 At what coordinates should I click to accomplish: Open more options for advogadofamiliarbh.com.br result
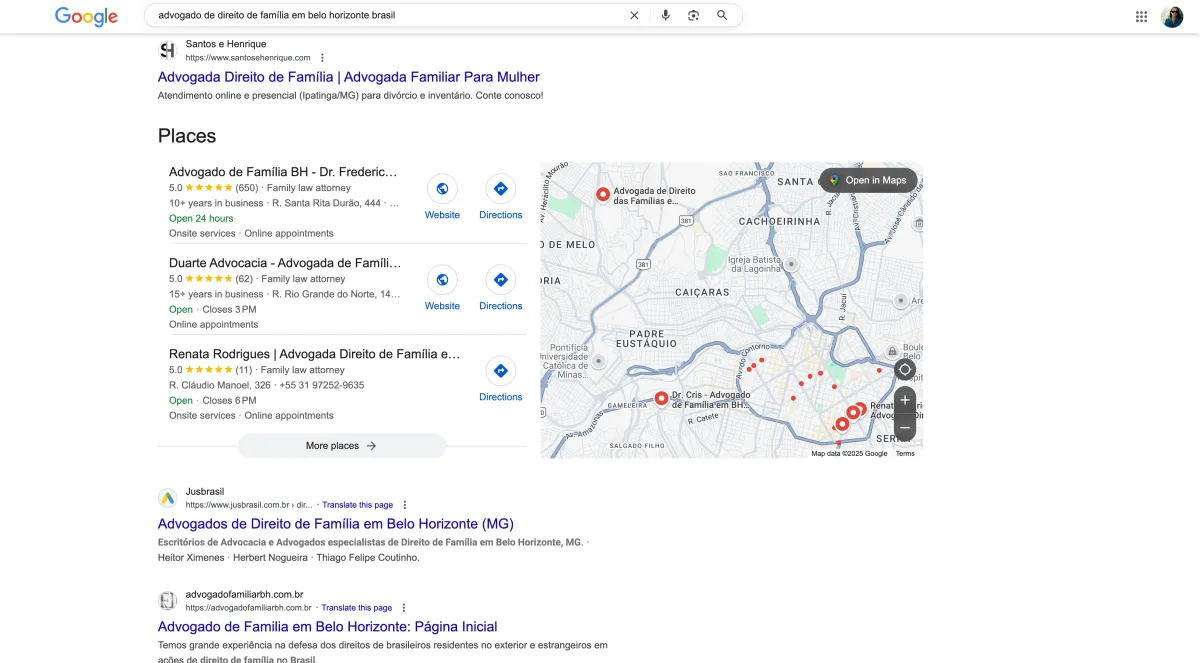(404, 608)
